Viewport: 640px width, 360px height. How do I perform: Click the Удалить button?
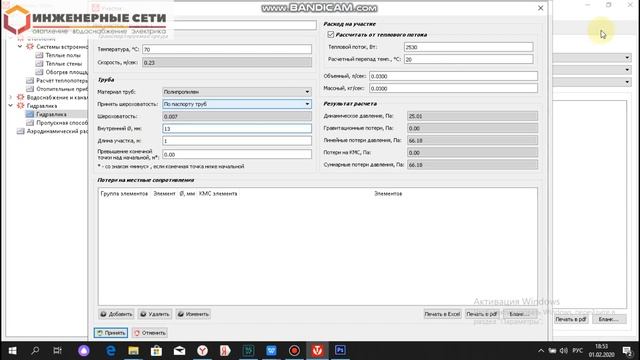[x=155, y=314]
